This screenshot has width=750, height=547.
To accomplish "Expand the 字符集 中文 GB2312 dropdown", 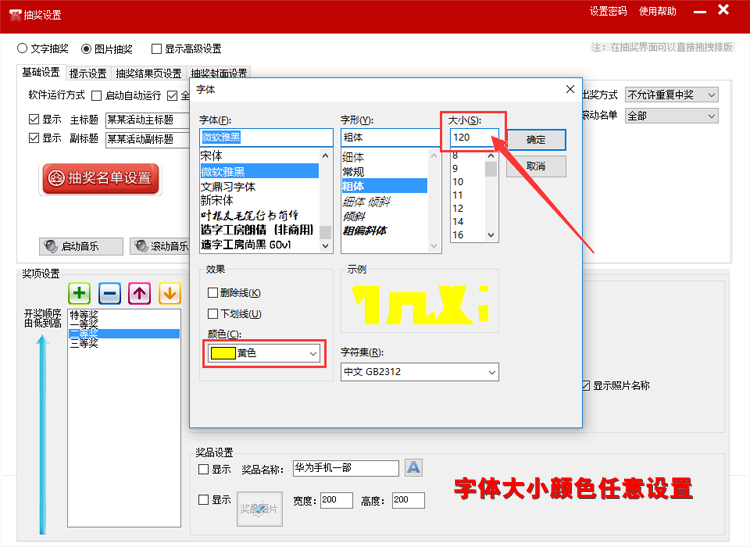I will point(419,372).
